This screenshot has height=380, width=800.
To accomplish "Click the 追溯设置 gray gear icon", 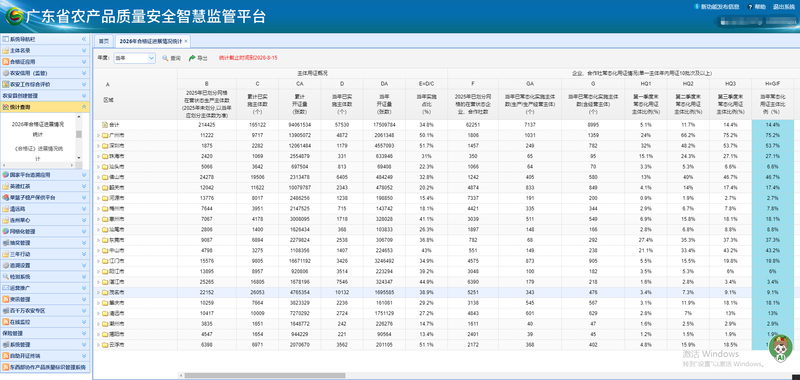I will click(6, 265).
